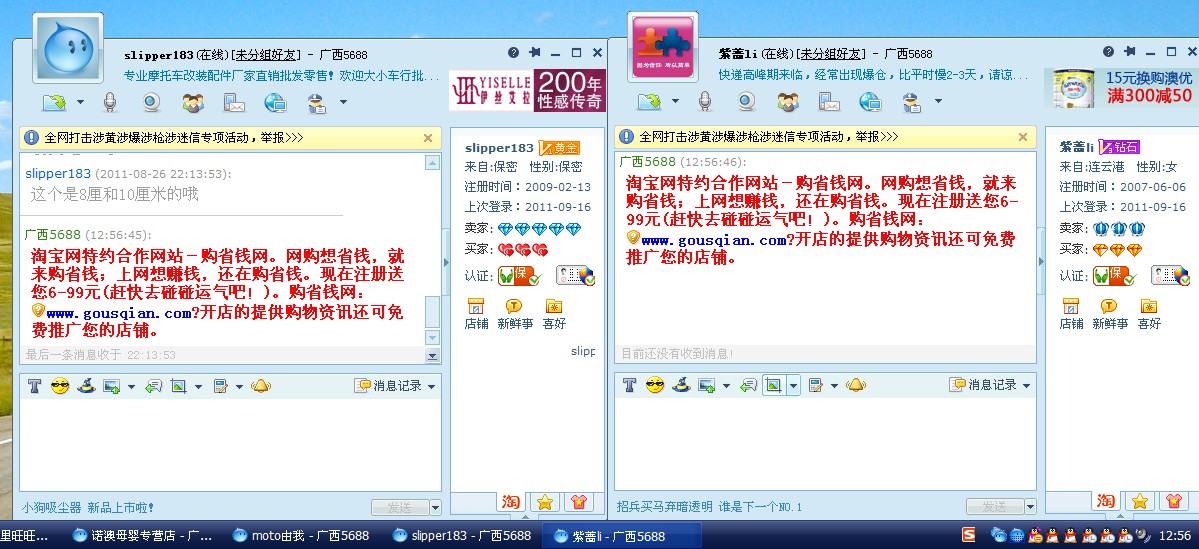Screen dimensions: 1199x549
Task: Open www.gousqian.com link in slipper183 chat
Action: pyautogui.click(x=119, y=313)
